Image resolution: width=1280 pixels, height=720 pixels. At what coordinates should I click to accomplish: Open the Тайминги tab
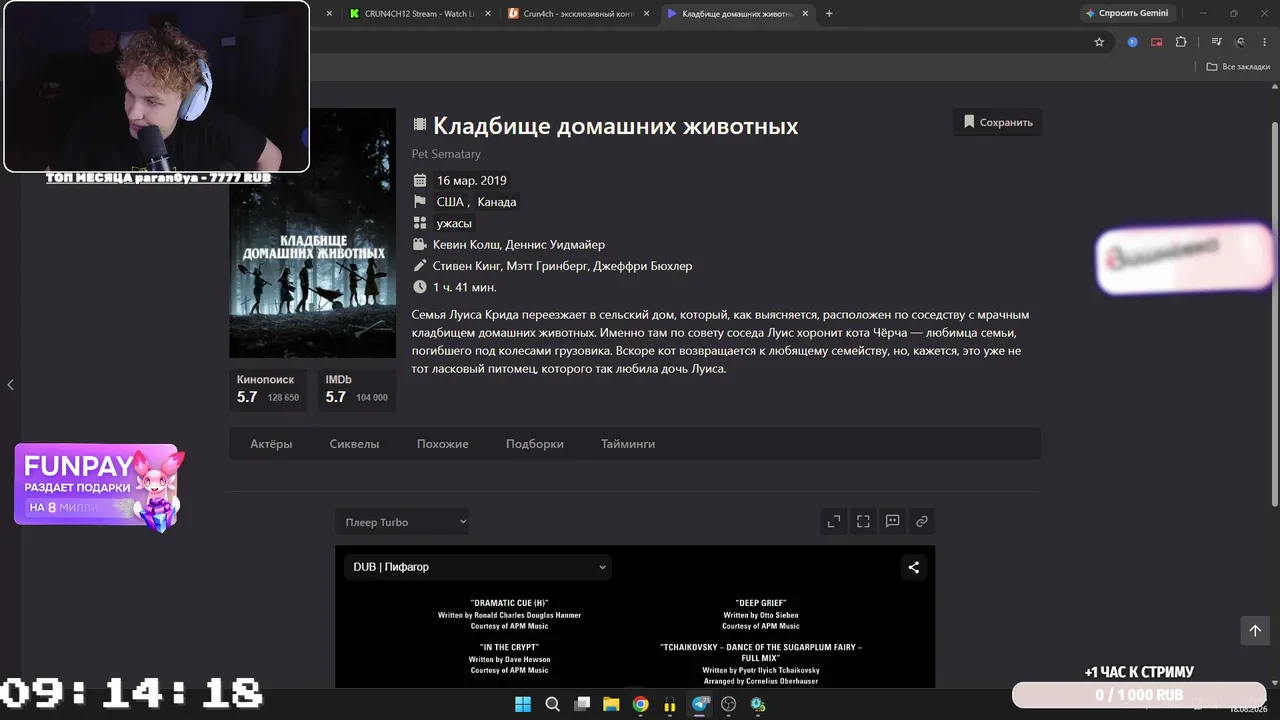tap(628, 444)
